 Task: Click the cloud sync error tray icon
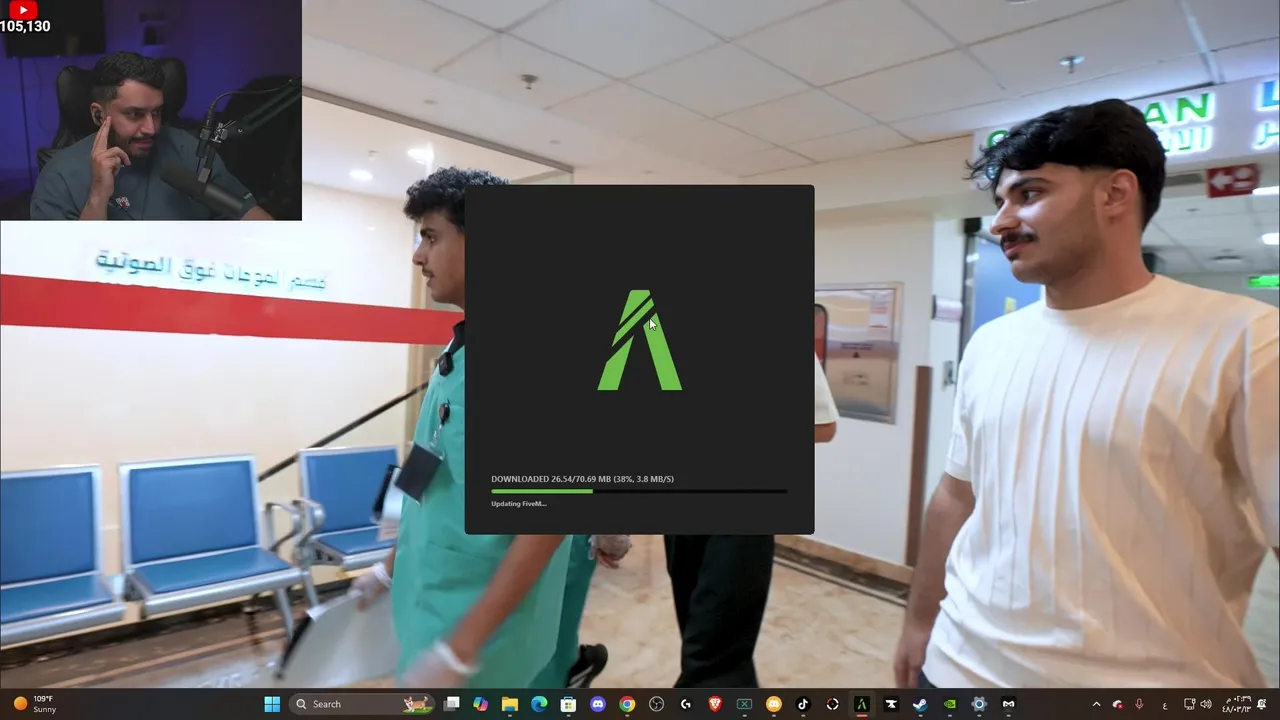[x=1117, y=704]
